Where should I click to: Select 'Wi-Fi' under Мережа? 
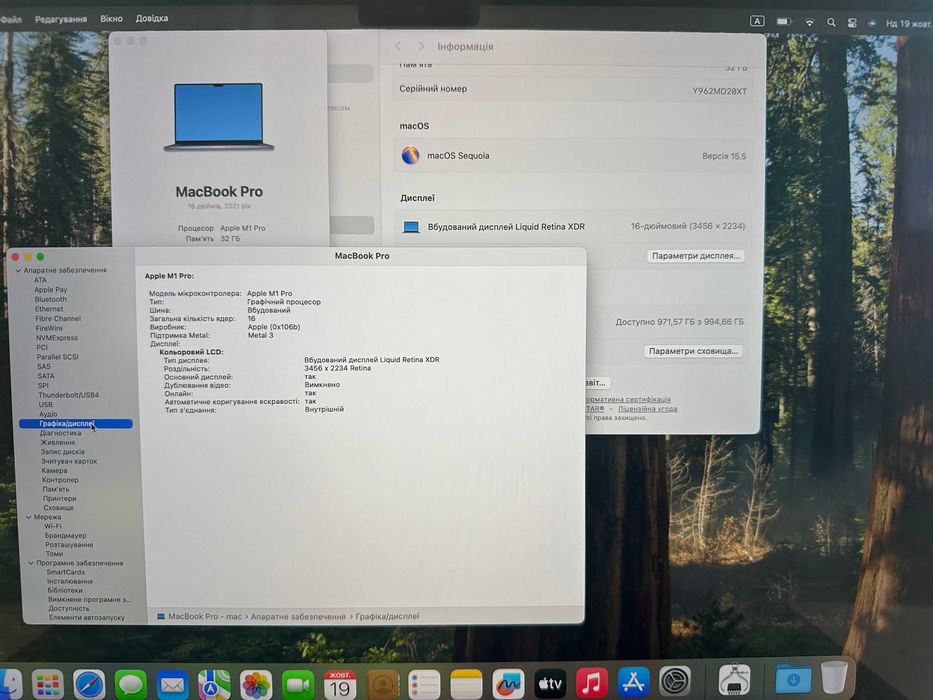click(53, 527)
